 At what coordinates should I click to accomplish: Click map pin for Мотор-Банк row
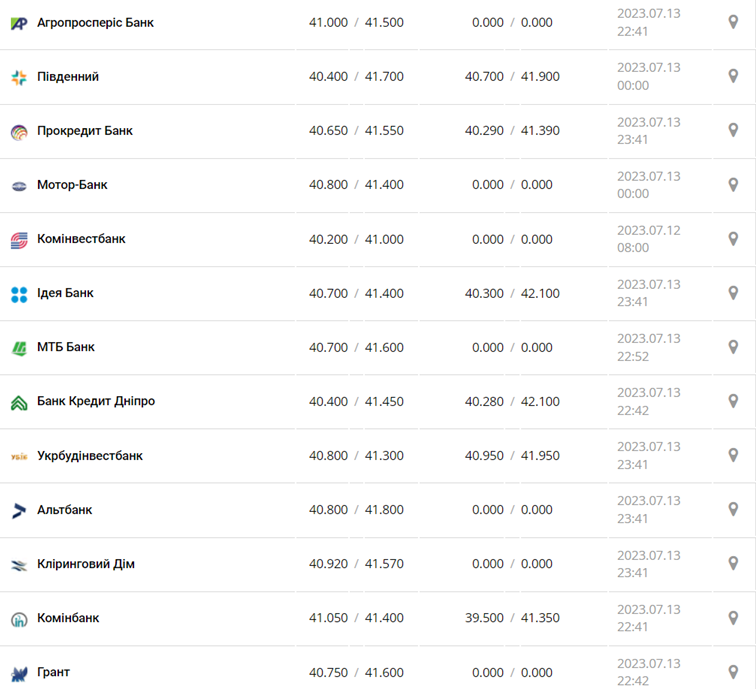[733, 185]
